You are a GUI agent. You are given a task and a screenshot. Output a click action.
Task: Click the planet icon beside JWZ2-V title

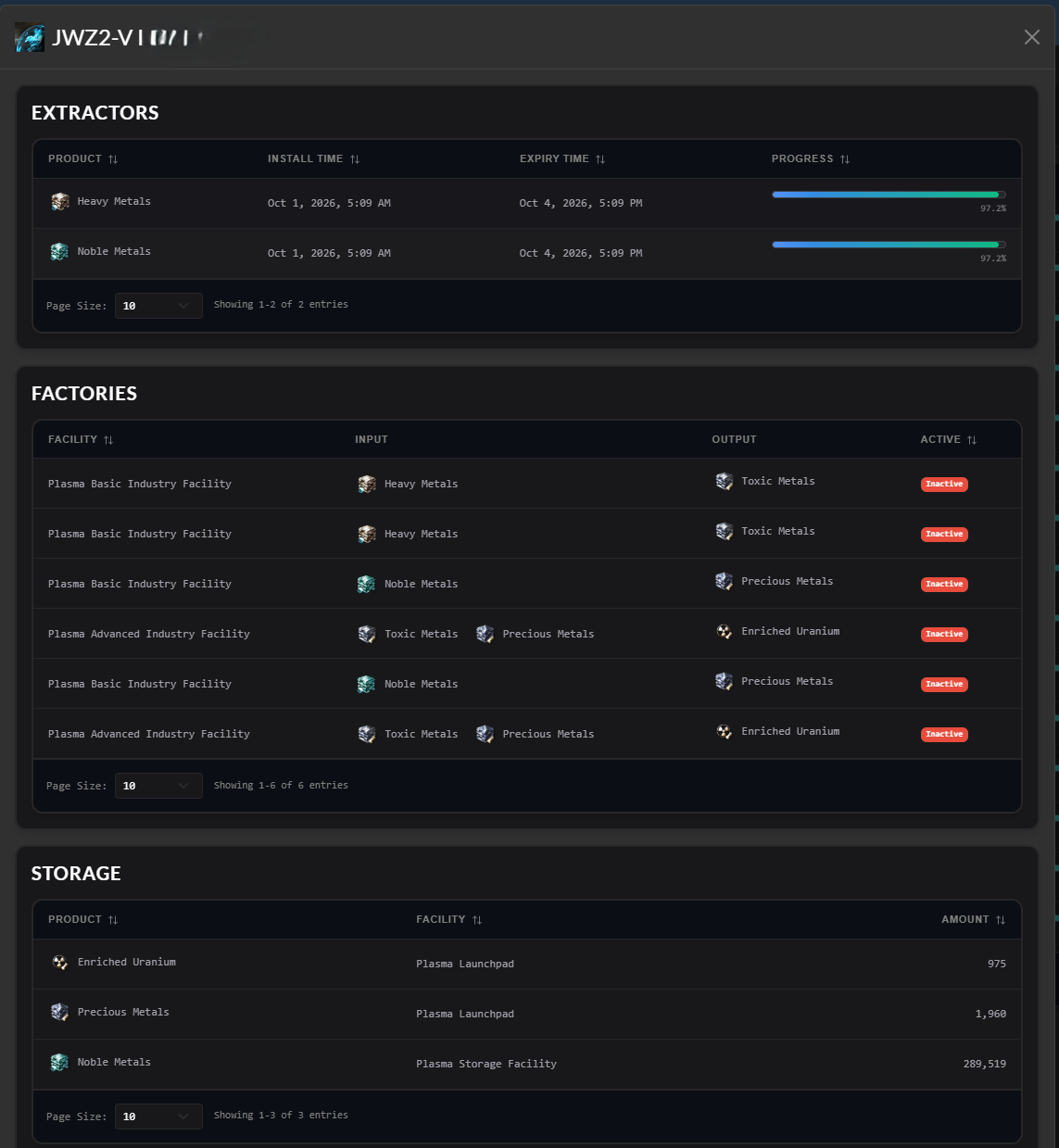tap(30, 38)
